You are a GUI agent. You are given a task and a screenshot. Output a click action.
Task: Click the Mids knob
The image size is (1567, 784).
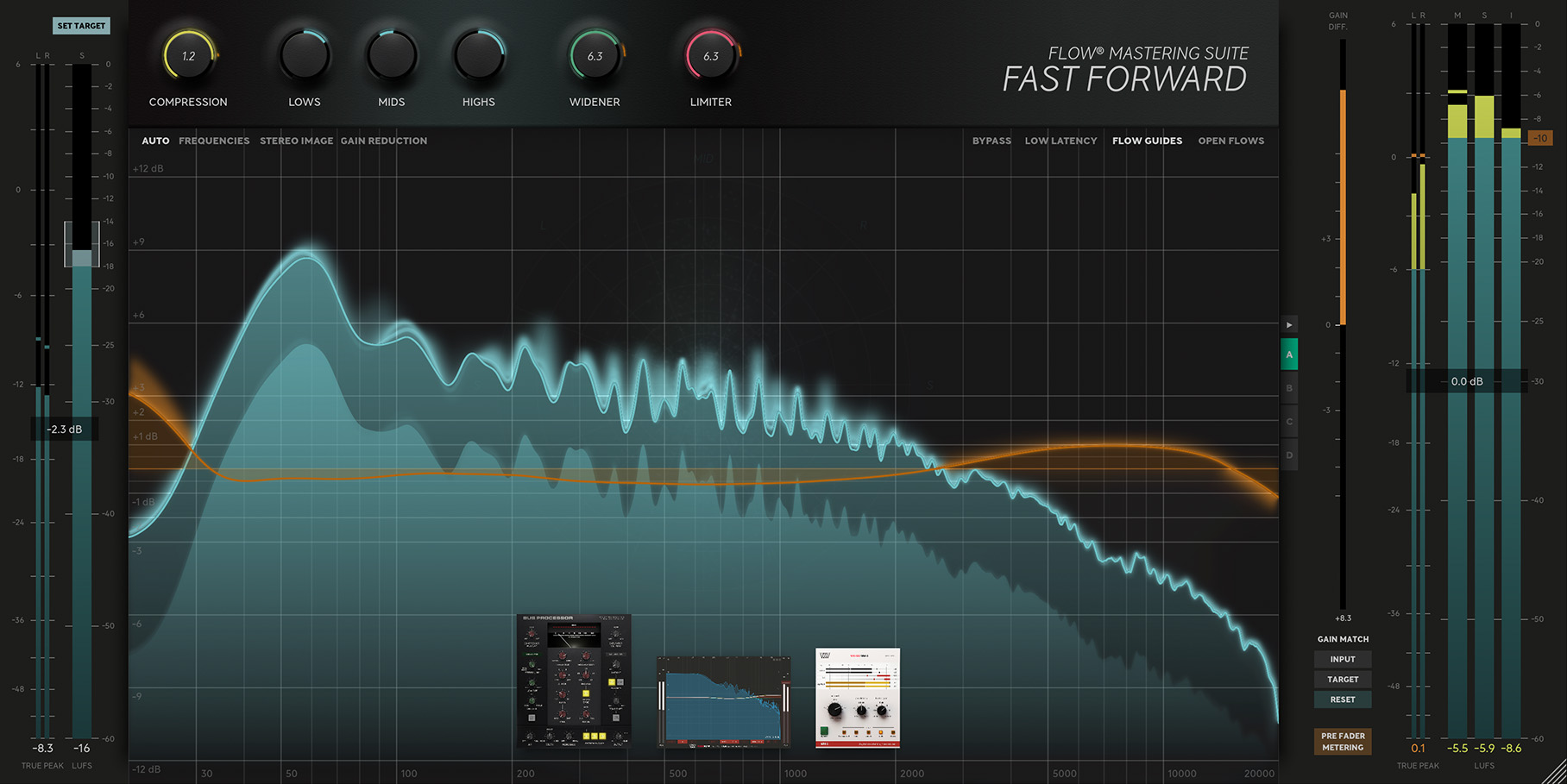pyautogui.click(x=392, y=56)
